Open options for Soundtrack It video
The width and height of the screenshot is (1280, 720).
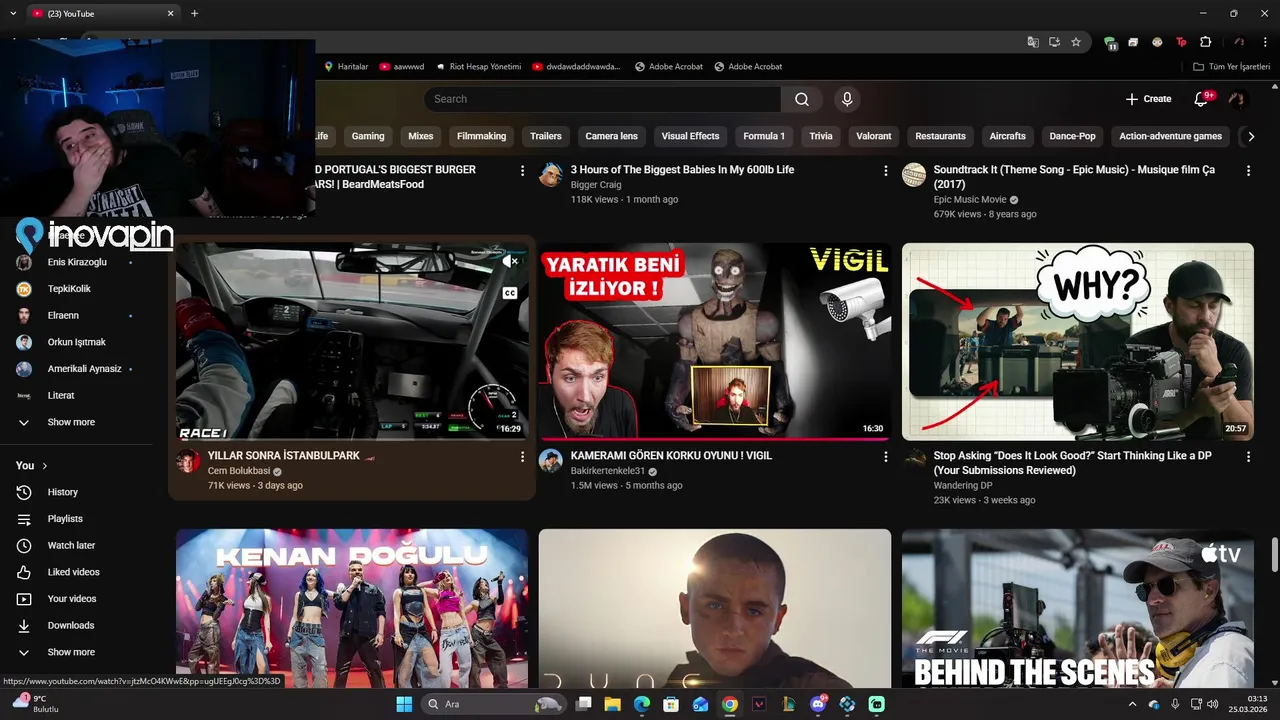[1248, 171]
